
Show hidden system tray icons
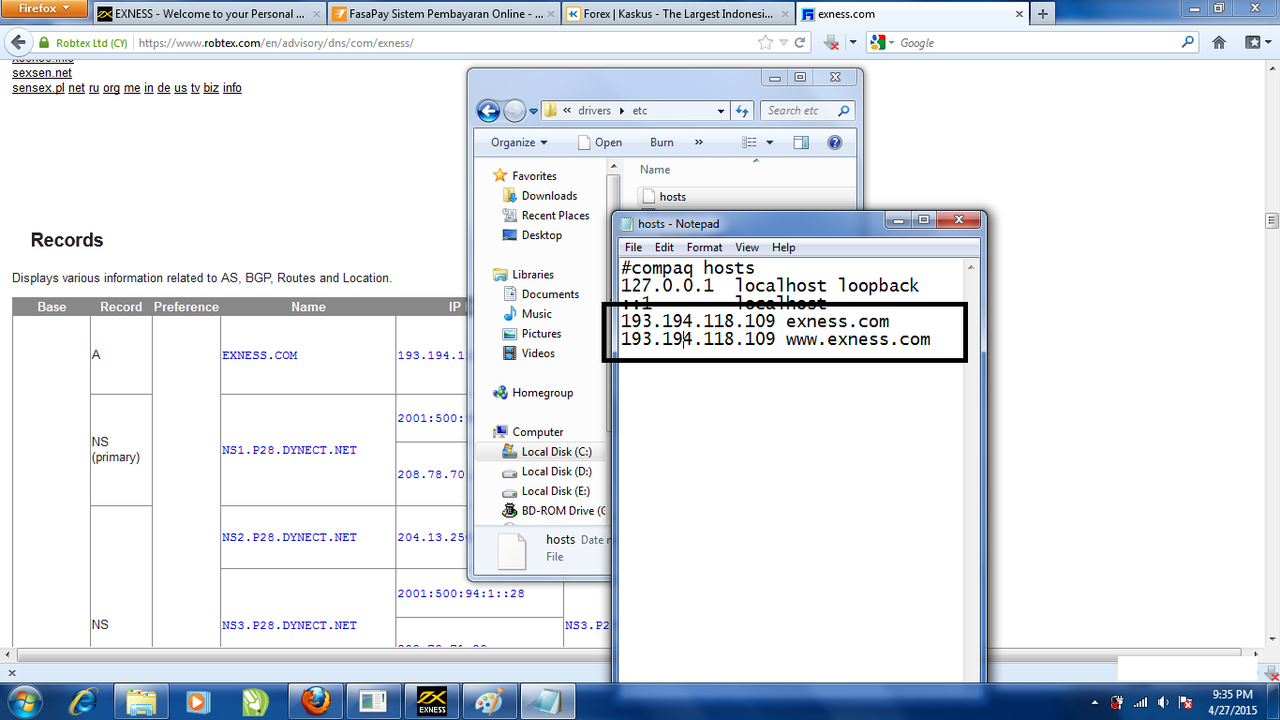click(x=1096, y=702)
